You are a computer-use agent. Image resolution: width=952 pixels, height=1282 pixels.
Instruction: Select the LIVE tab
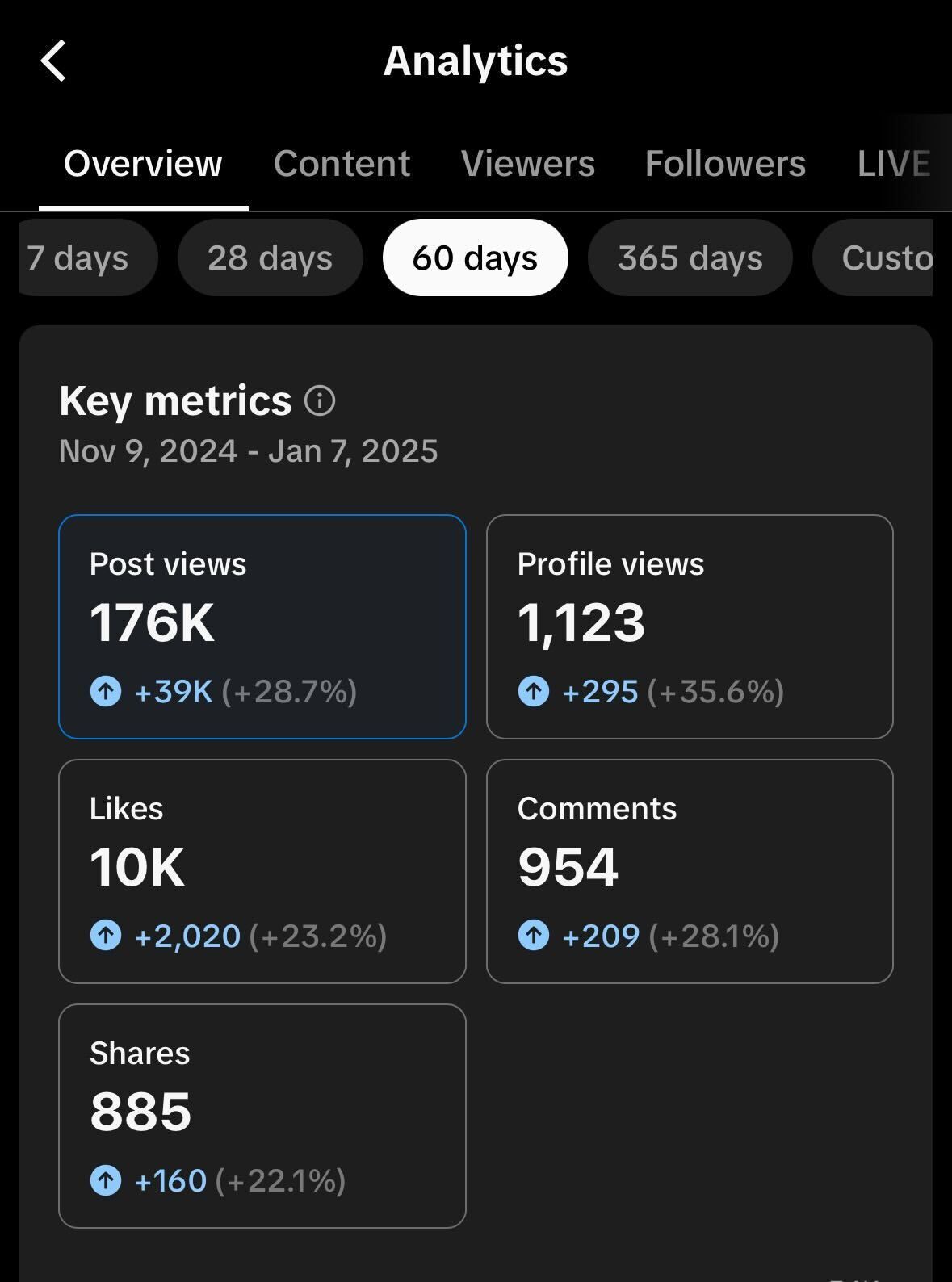pyautogui.click(x=893, y=164)
